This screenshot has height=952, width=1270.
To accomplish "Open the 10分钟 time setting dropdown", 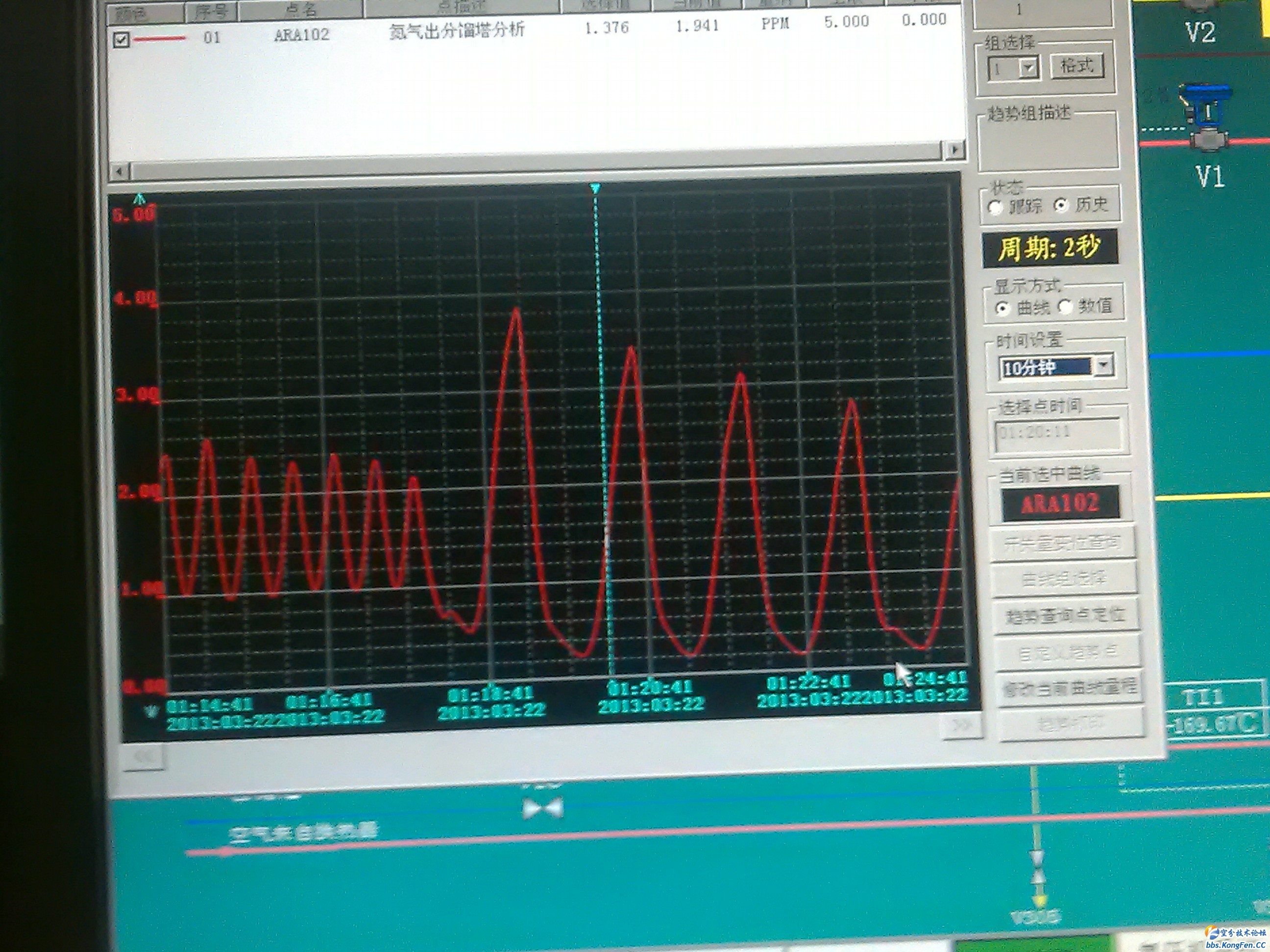I will click(1103, 365).
